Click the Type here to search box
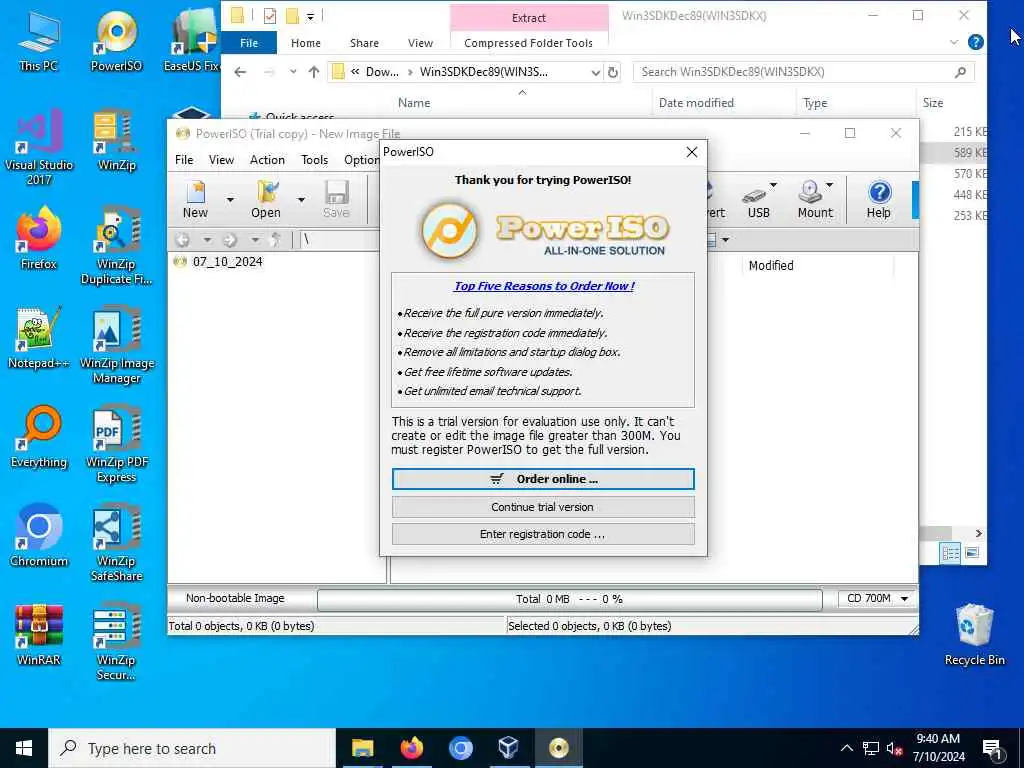The width and height of the screenshot is (1024, 768). (192, 748)
